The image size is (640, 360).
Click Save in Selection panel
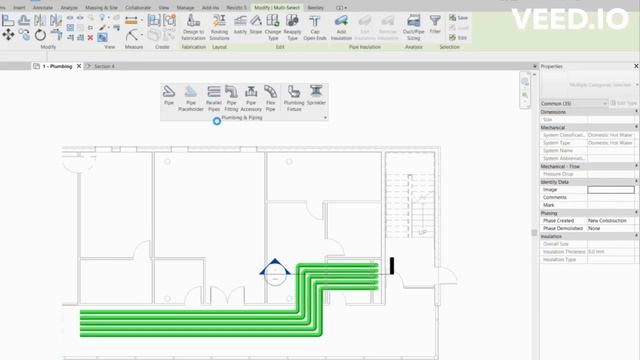pos(458,18)
